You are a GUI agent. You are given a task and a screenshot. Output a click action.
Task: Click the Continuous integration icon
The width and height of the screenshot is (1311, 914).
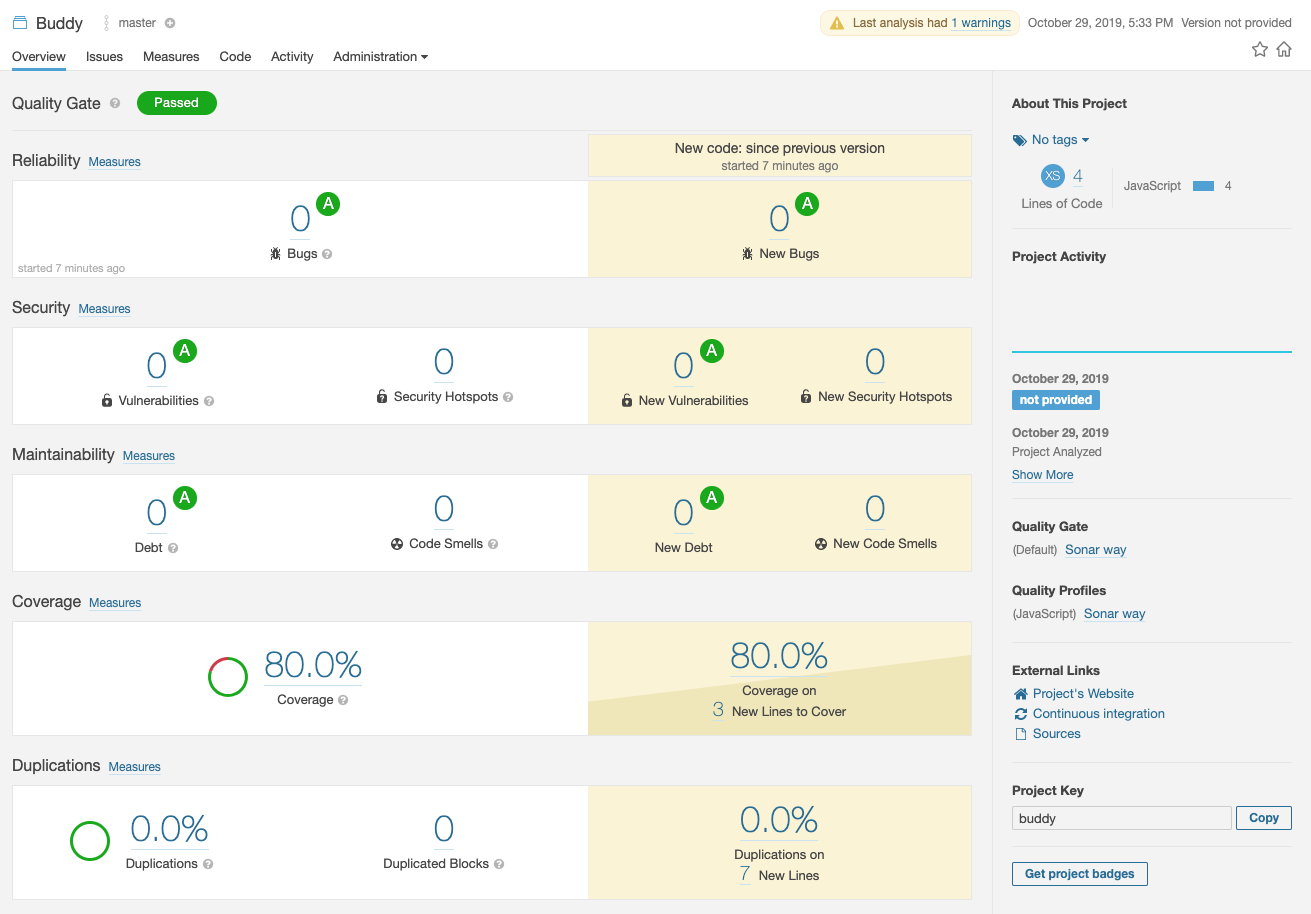click(1020, 713)
